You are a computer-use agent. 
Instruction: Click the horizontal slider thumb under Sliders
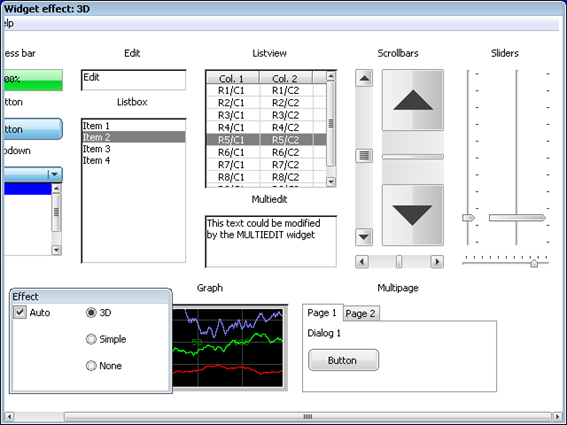coord(534,263)
